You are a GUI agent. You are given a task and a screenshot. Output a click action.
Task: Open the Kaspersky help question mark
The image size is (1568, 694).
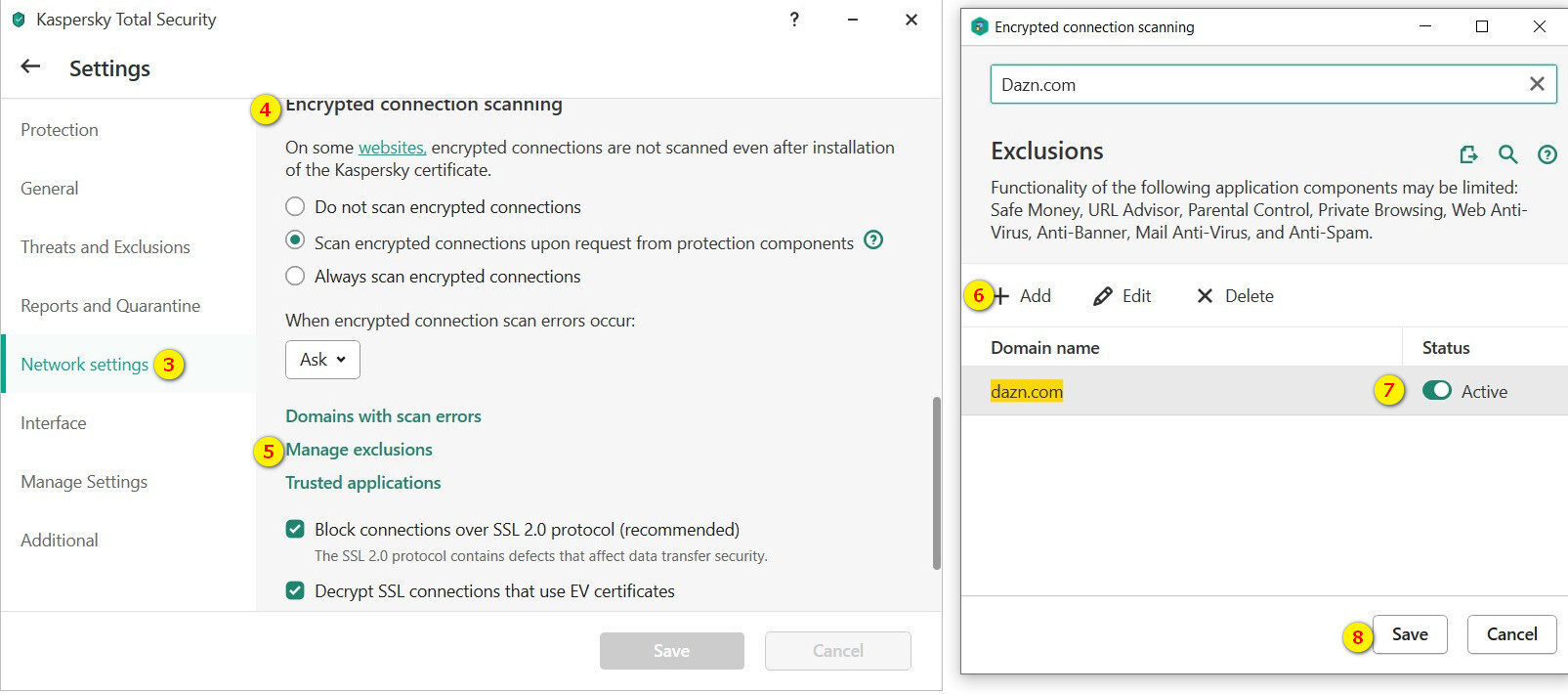tap(794, 20)
